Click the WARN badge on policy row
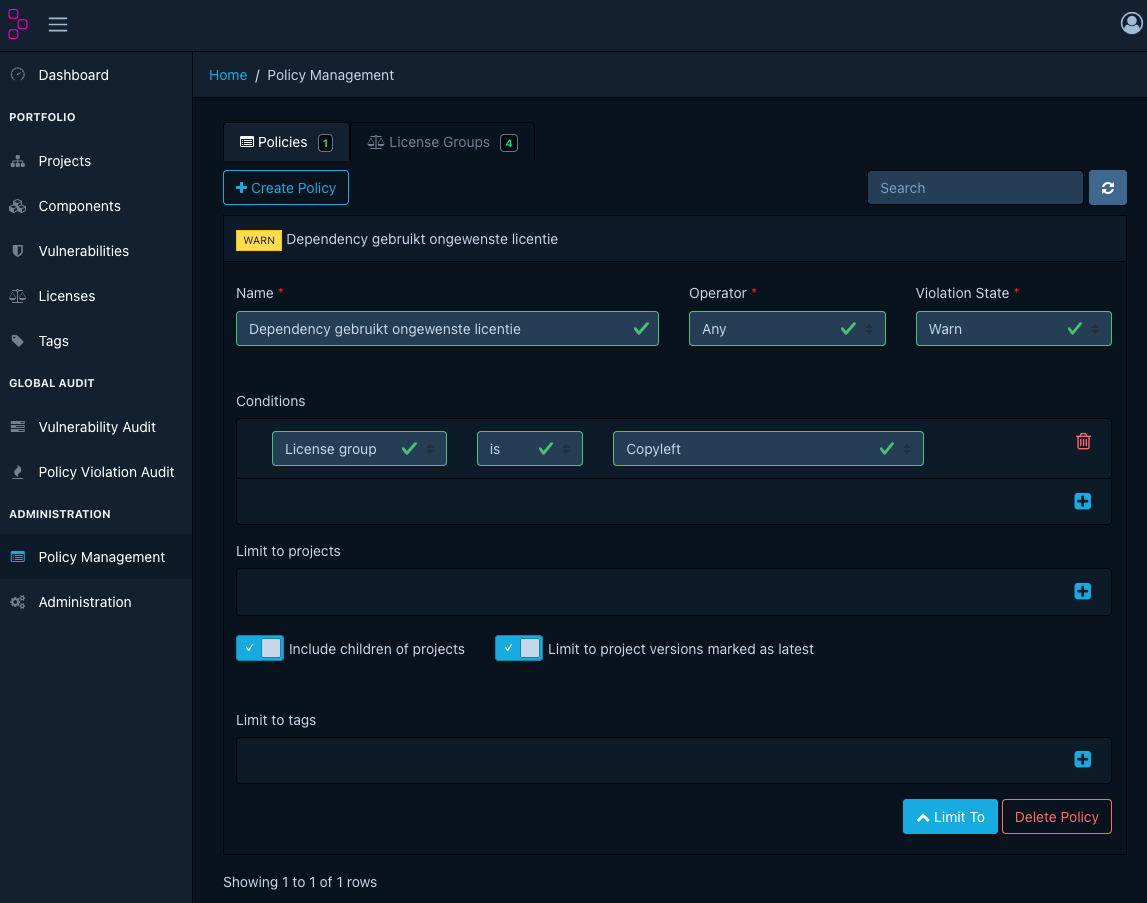The height and width of the screenshot is (903, 1147). pyautogui.click(x=259, y=240)
